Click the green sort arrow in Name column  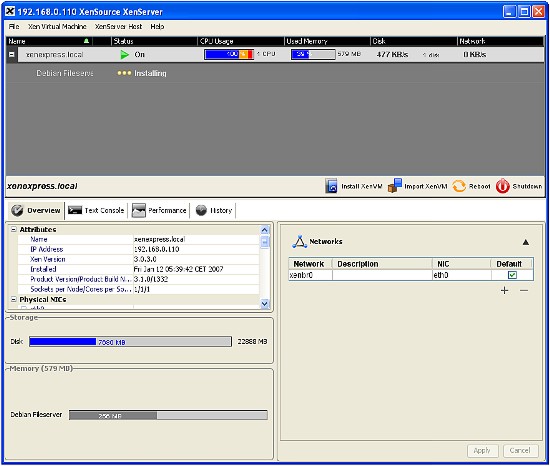pos(86,41)
